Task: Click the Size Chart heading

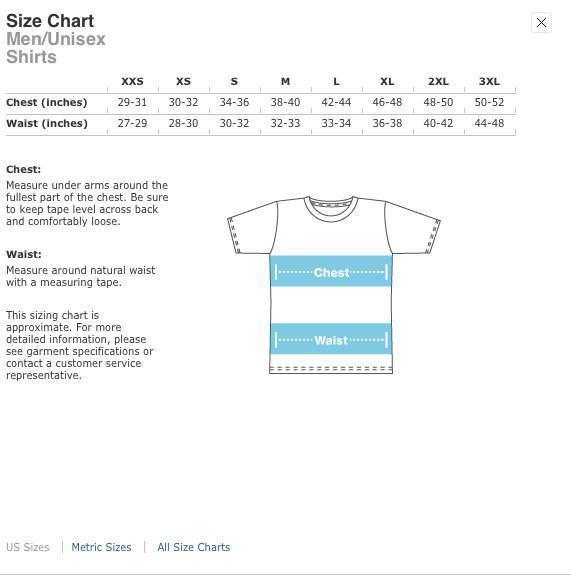Action: point(50,21)
